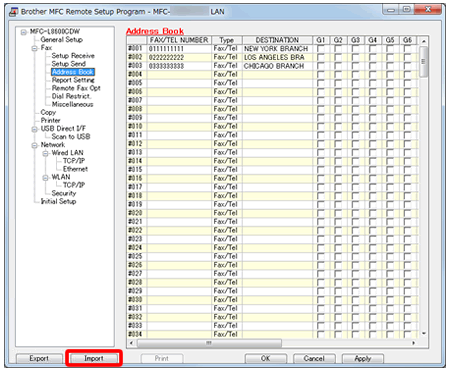Open General Setup in the tree
Viewport: 450px width, 371px height.
[61, 40]
